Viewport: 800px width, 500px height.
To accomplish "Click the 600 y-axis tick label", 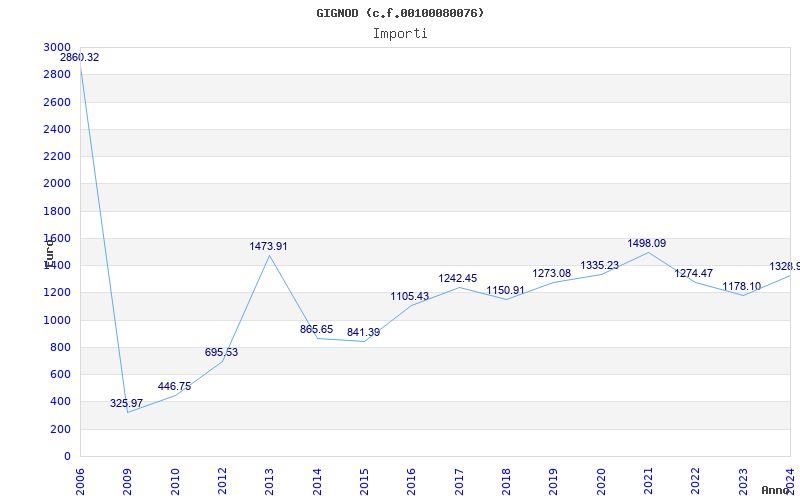I will click(x=61, y=374).
